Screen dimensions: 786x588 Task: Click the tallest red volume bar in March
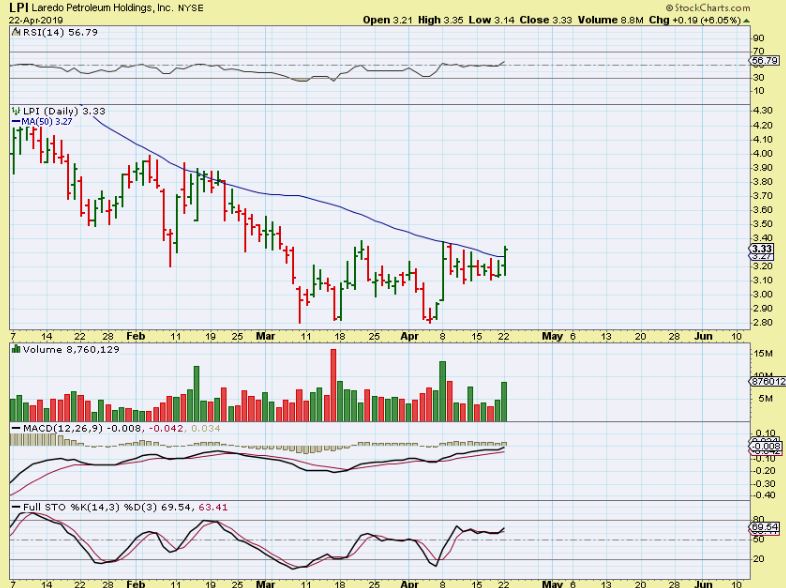point(334,386)
